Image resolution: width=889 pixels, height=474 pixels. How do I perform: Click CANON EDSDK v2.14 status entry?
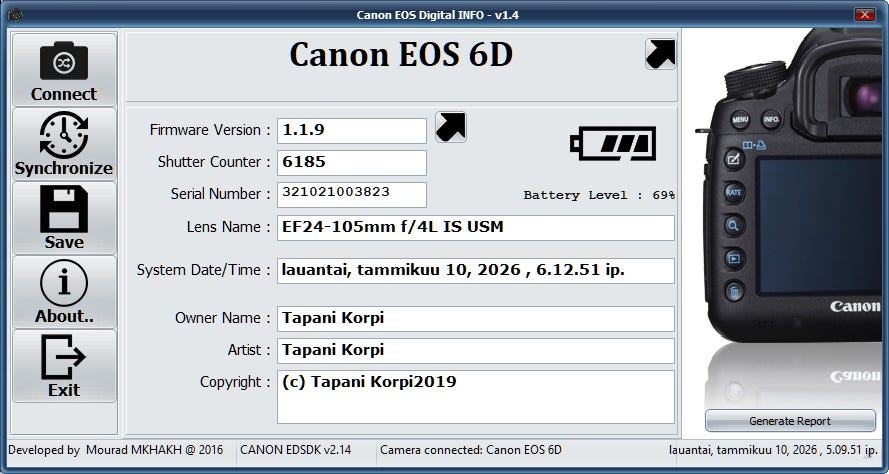point(295,450)
